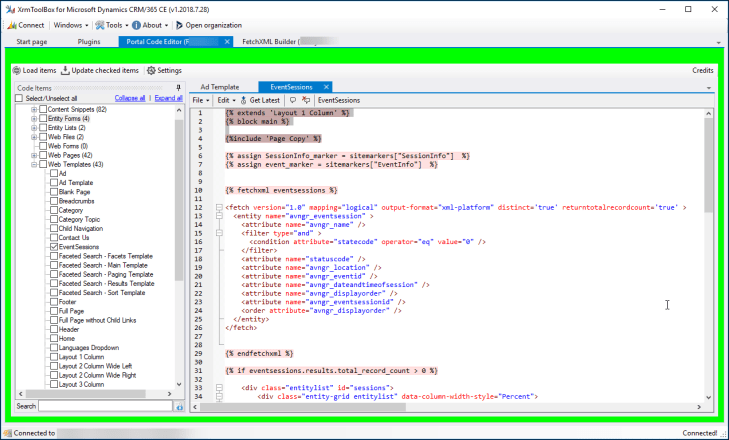The image size is (729, 440).
Task: Collapse the Web Templates node
Action: [34, 164]
